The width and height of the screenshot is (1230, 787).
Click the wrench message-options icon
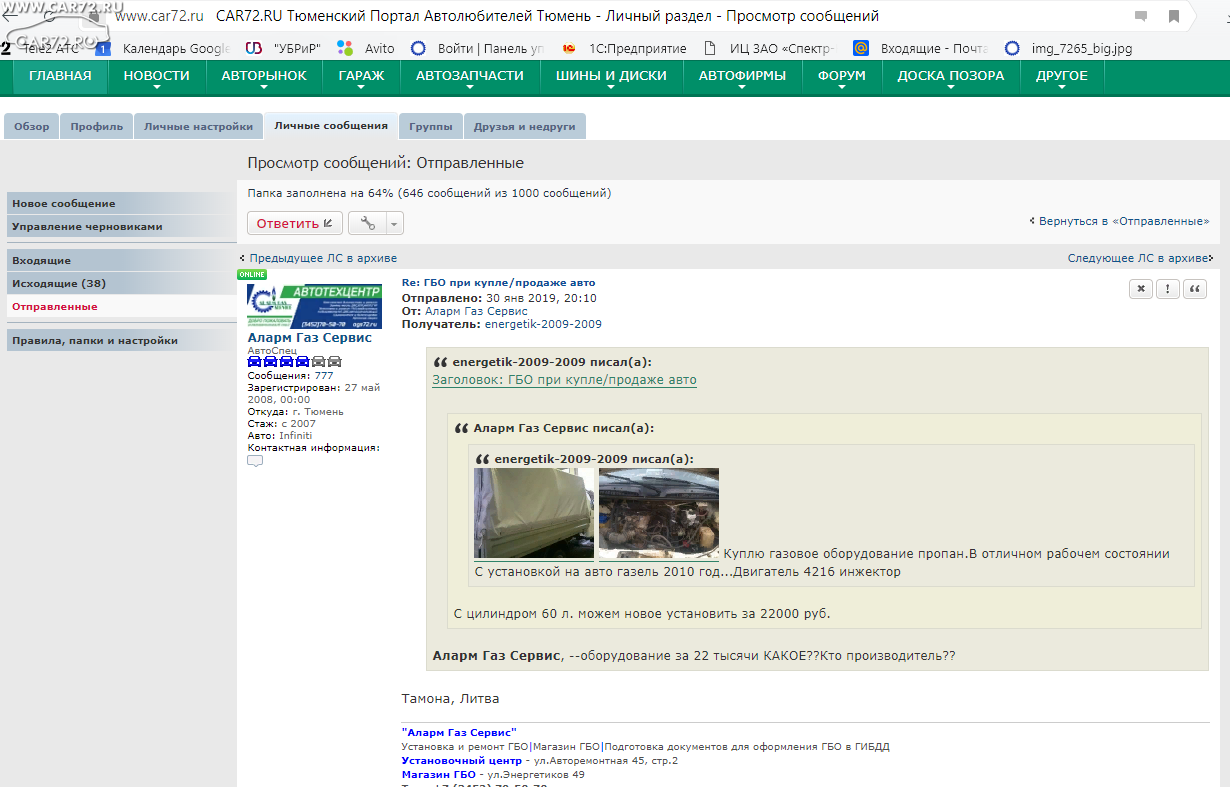367,223
